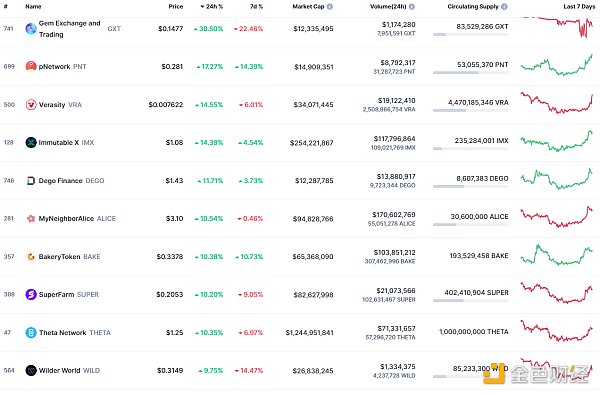Click the VRA circulating supply bar

coord(471,110)
